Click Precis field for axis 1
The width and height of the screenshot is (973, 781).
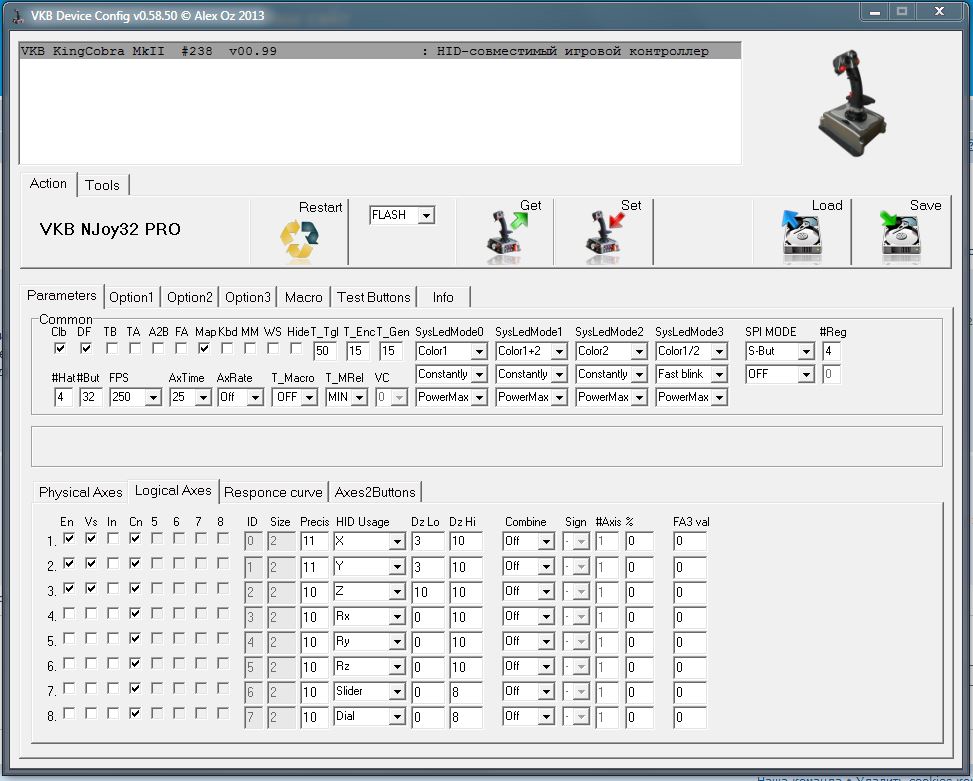pyautogui.click(x=314, y=541)
